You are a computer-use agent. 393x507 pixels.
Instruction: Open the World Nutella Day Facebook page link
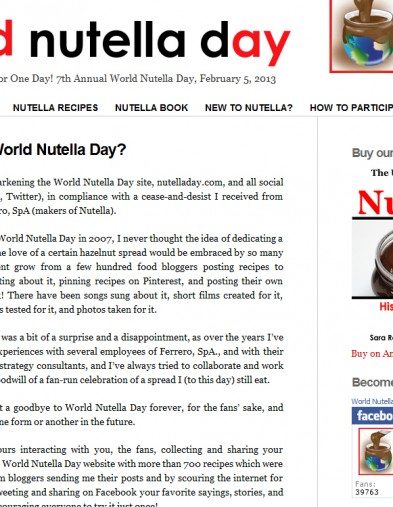372,401
